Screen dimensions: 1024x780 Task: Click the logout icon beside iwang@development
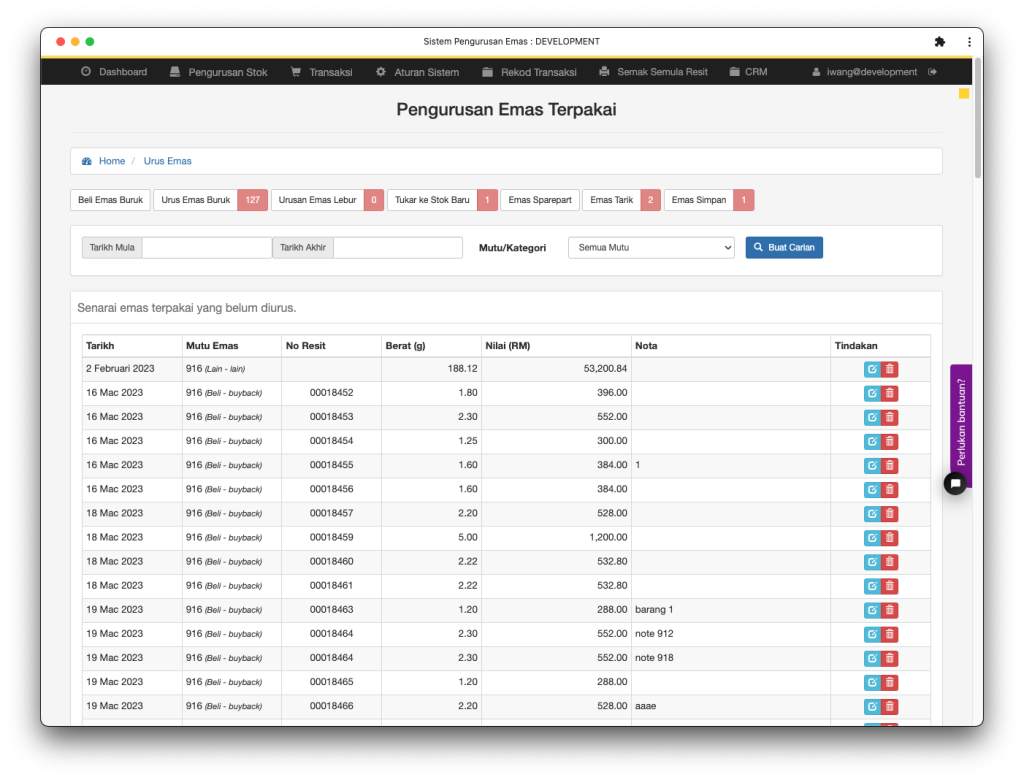click(x=932, y=72)
